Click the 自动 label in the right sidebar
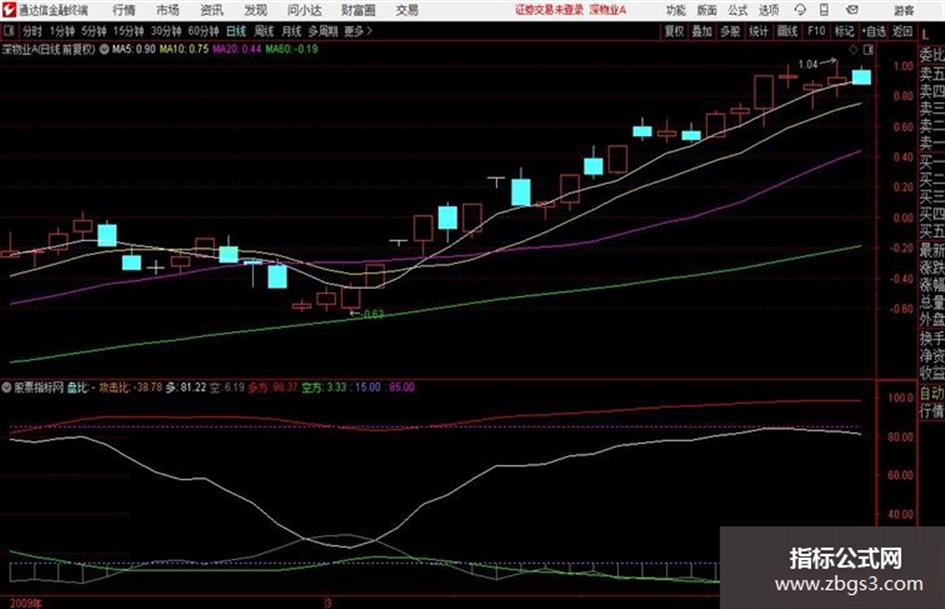 (932, 393)
